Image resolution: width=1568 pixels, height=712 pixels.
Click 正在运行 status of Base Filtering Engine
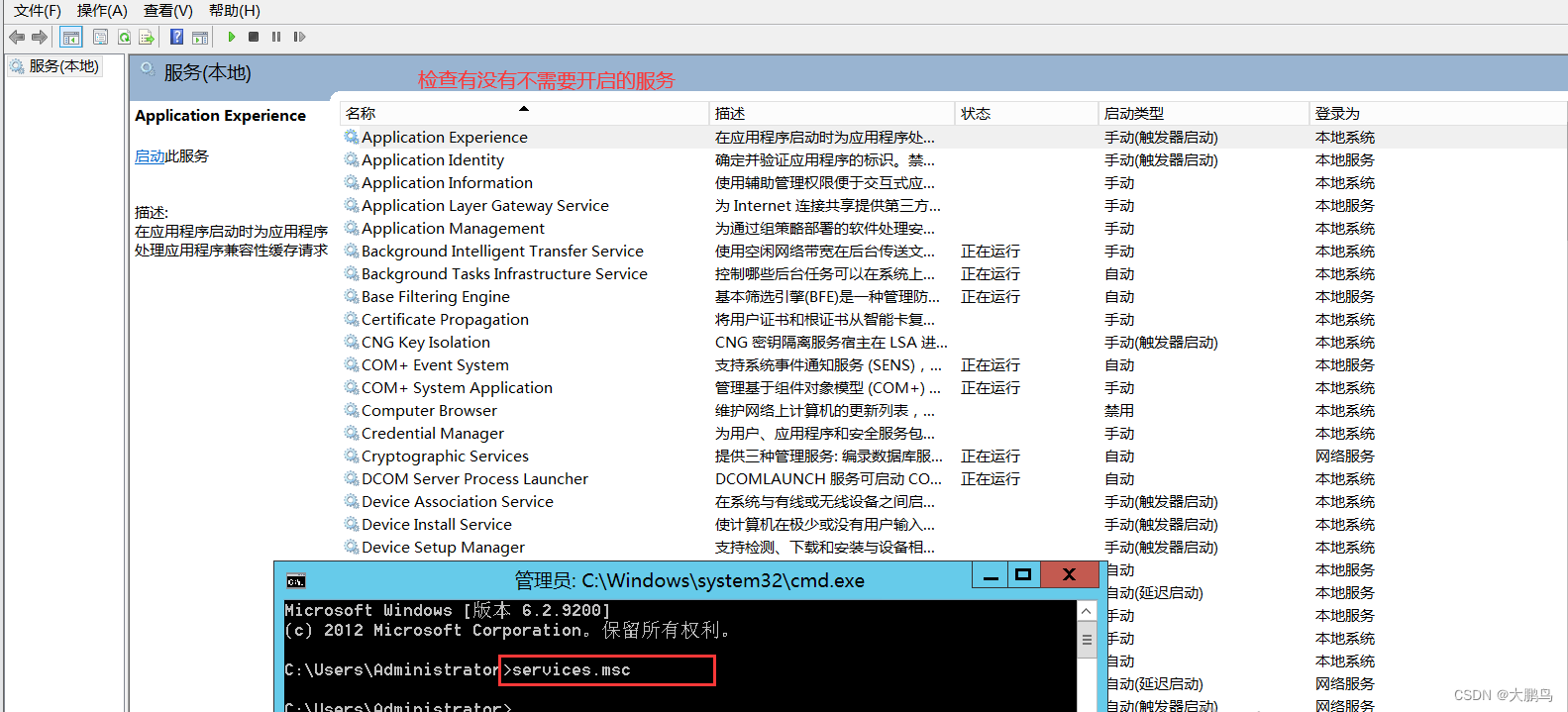(991, 297)
